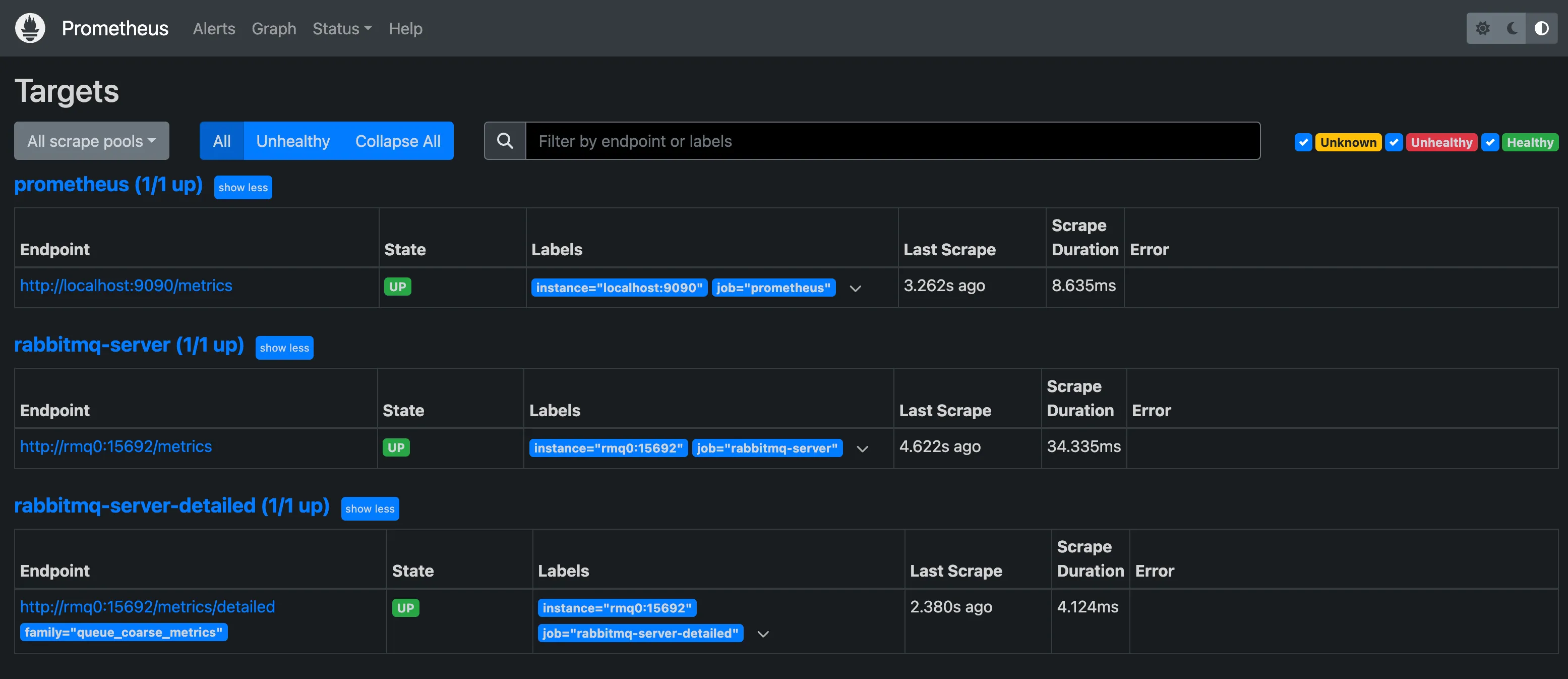Click the rabbitmq-server-detailed (1/1 up) heading

coord(171,505)
